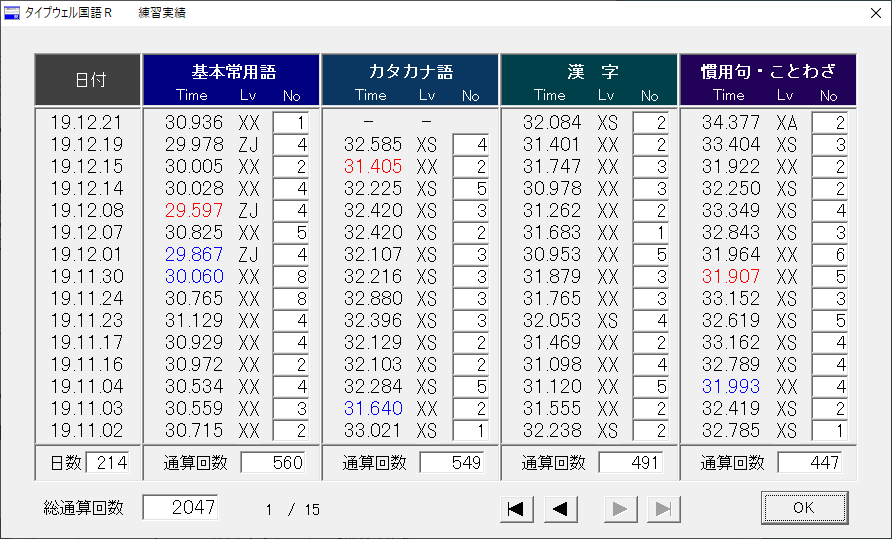Click the time 32.084 under 漢字
Viewport: 892px width, 539px height.
(x=552, y=122)
